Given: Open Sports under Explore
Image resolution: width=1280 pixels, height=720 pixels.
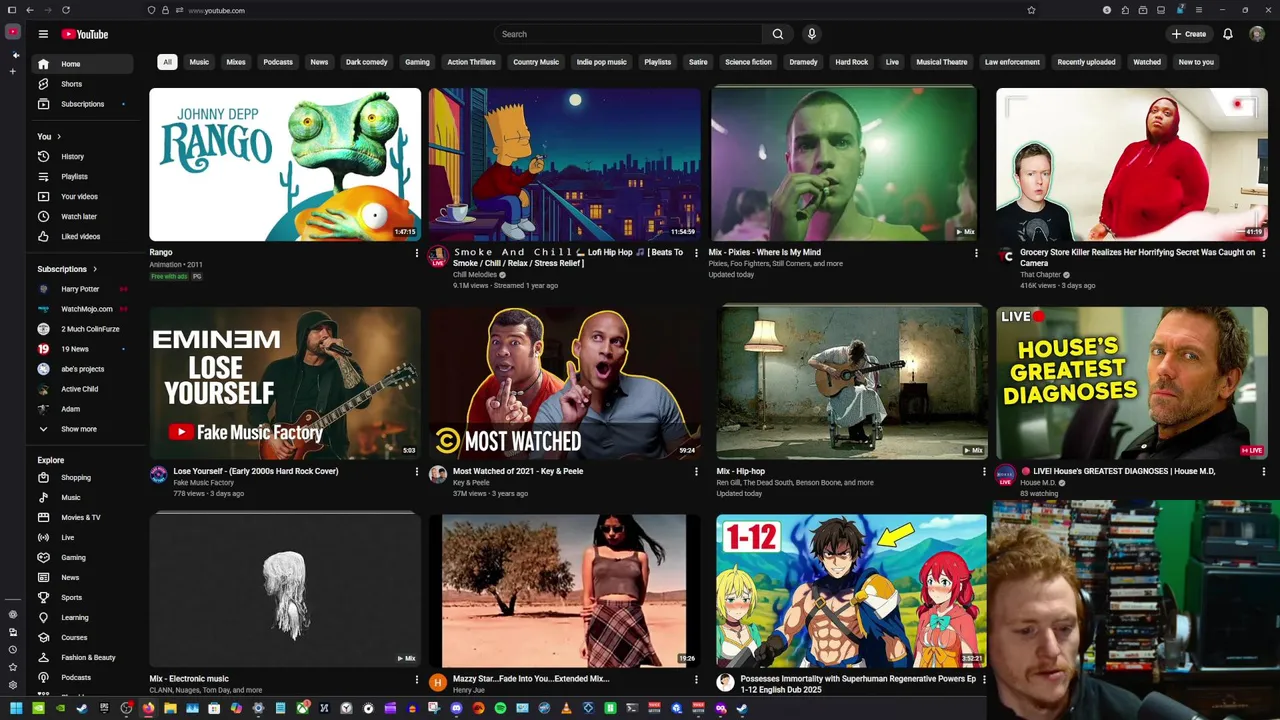Looking at the screenshot, I should pos(80,597).
